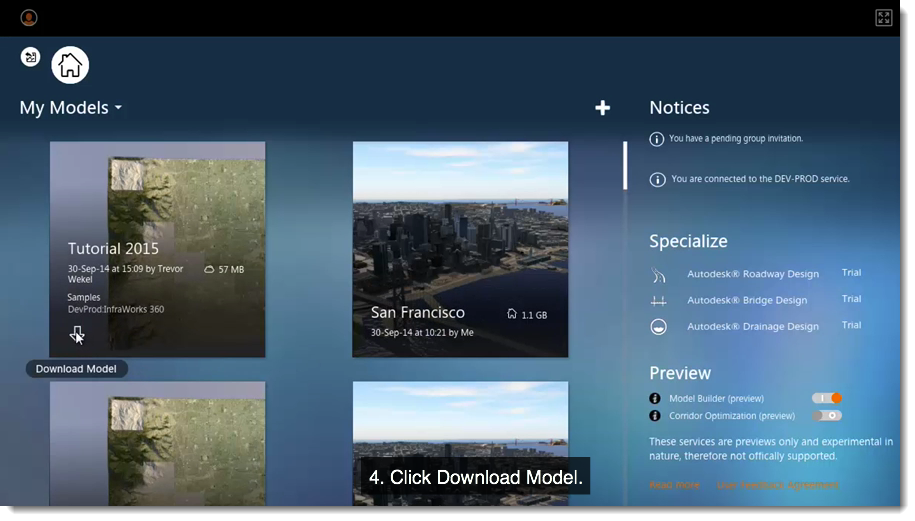Open second terrain model tile below Tutorial
The height and width of the screenshot is (521, 915).
157,443
